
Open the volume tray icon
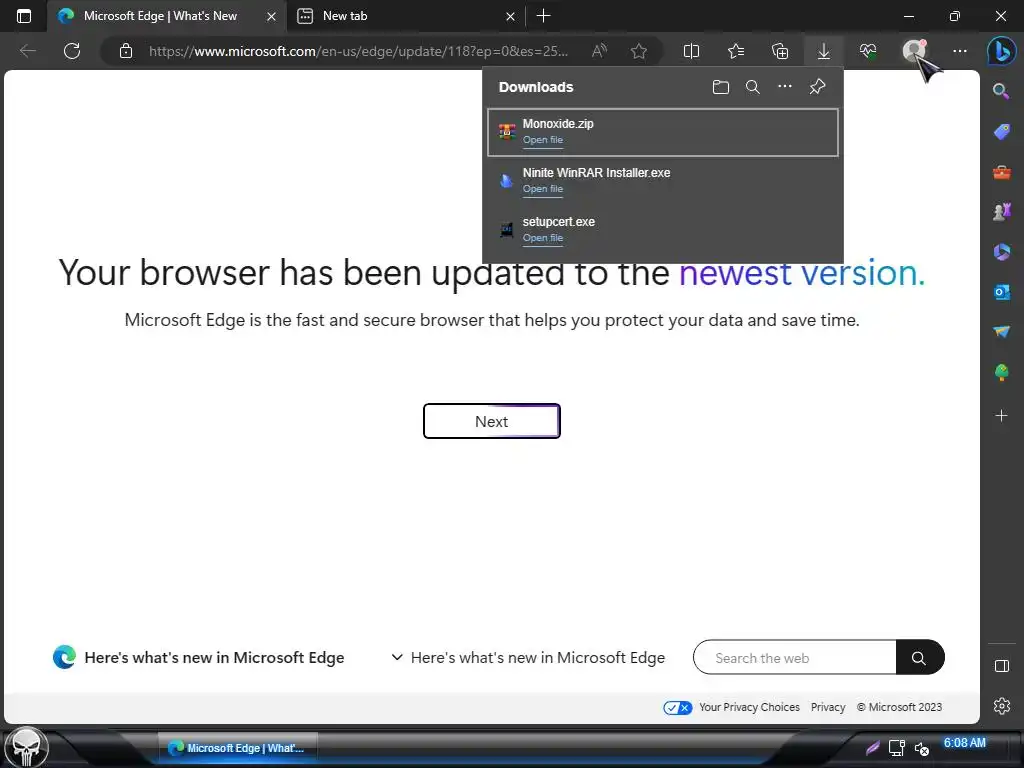pyautogui.click(x=921, y=749)
